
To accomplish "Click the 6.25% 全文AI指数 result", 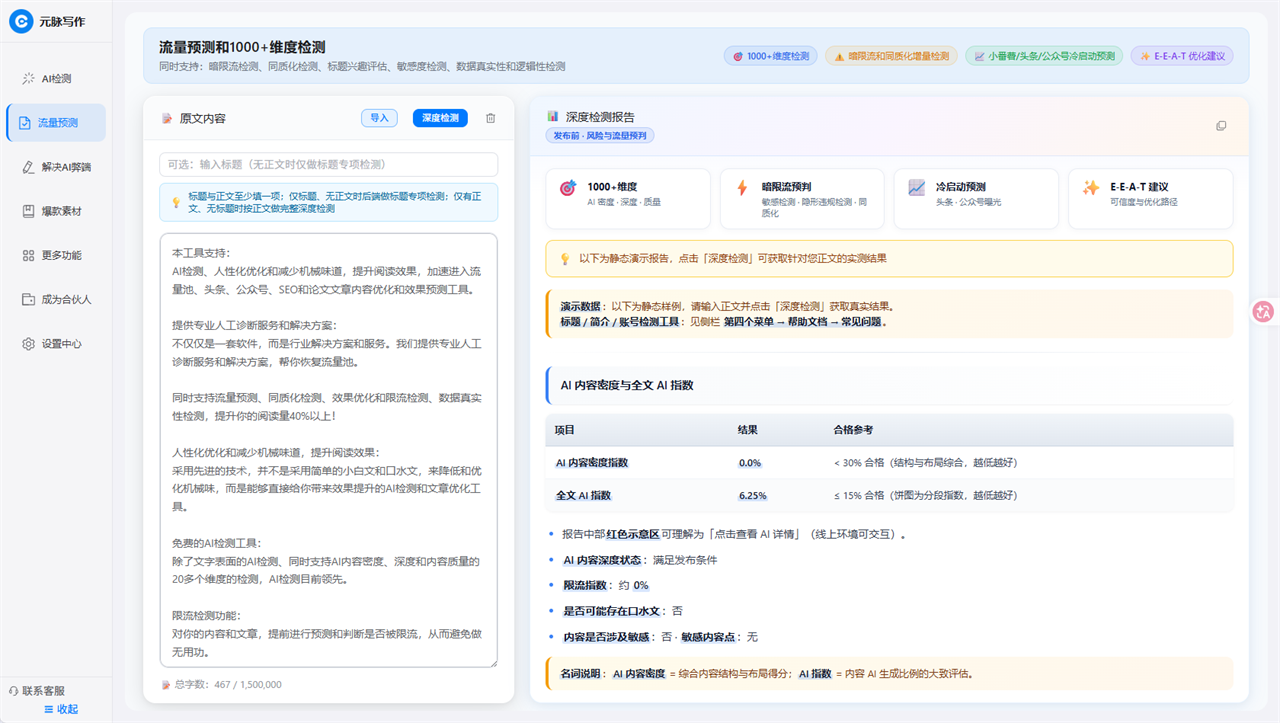I will pos(753,495).
